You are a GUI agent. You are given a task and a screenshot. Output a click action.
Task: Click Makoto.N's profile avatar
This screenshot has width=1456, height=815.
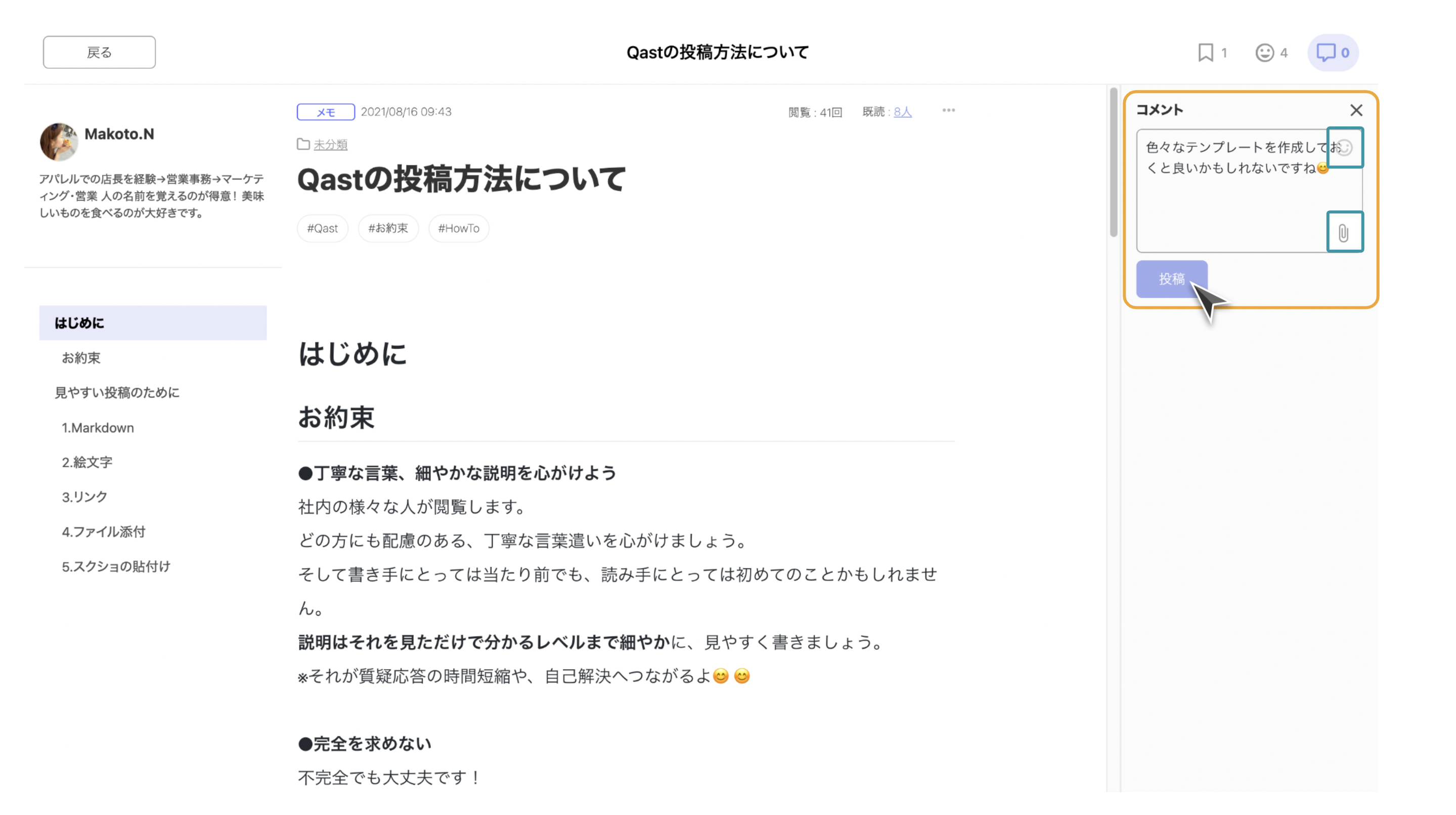click(59, 141)
